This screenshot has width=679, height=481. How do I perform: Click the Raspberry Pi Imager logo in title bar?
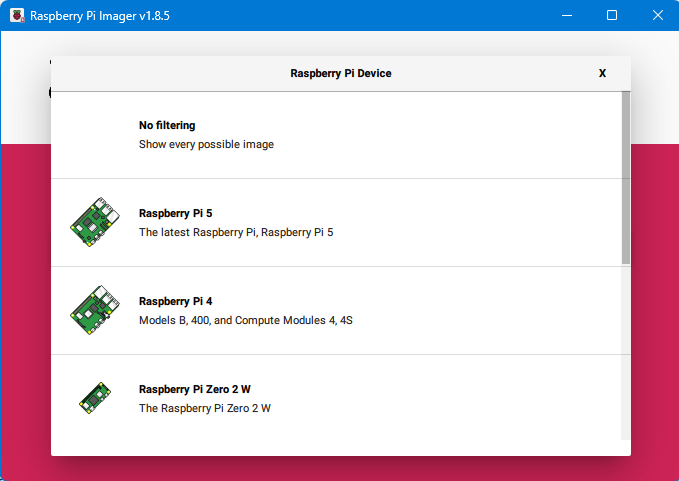point(17,16)
